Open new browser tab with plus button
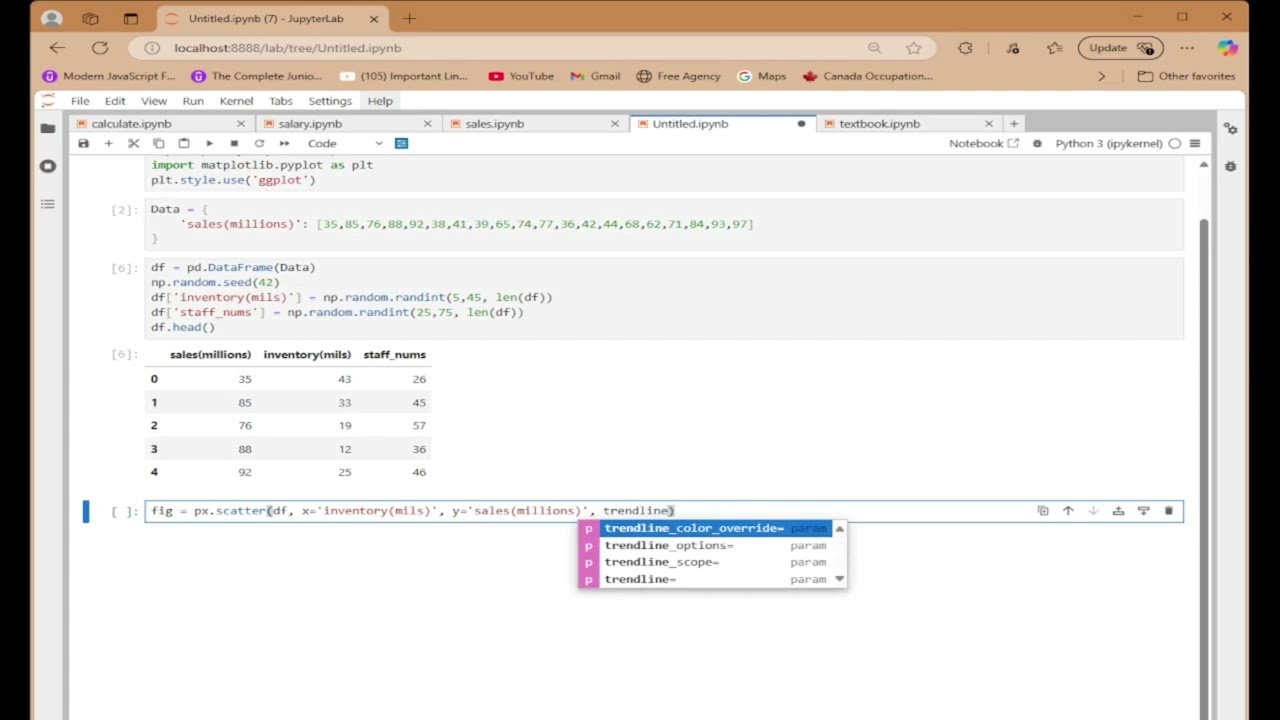This screenshot has height=720, width=1280. tap(409, 18)
